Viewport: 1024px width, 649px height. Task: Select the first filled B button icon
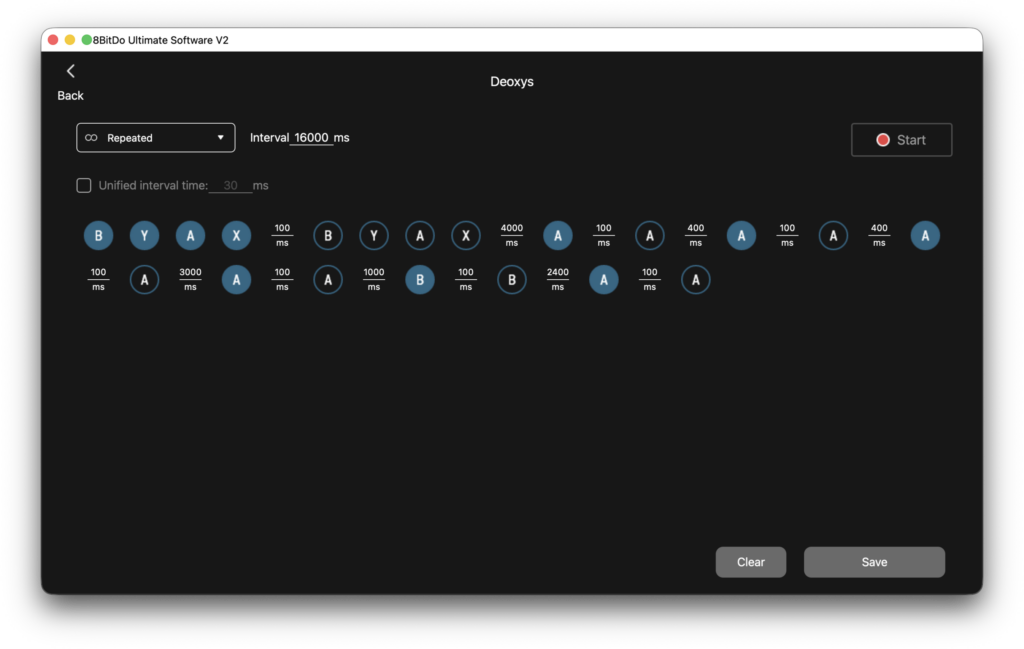pyautogui.click(x=98, y=236)
